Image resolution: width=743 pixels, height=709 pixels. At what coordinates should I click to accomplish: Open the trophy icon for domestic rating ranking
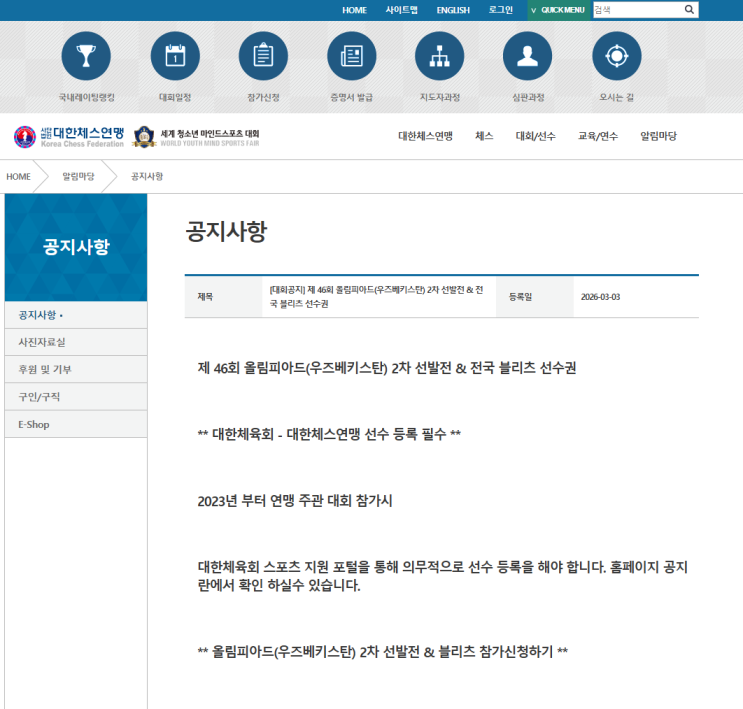(x=86, y=56)
